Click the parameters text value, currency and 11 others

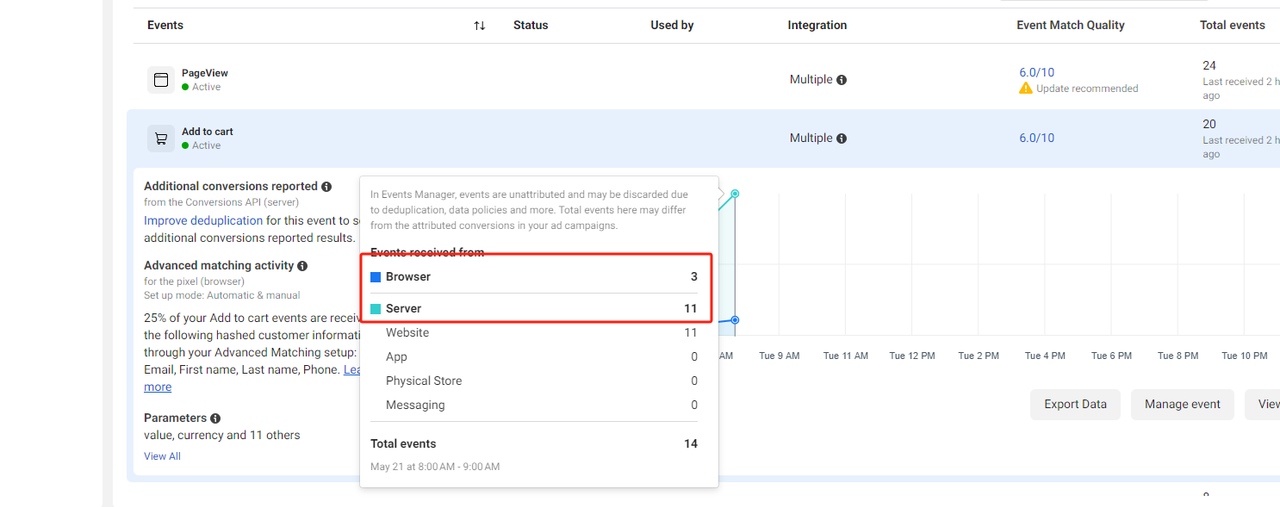(222, 435)
